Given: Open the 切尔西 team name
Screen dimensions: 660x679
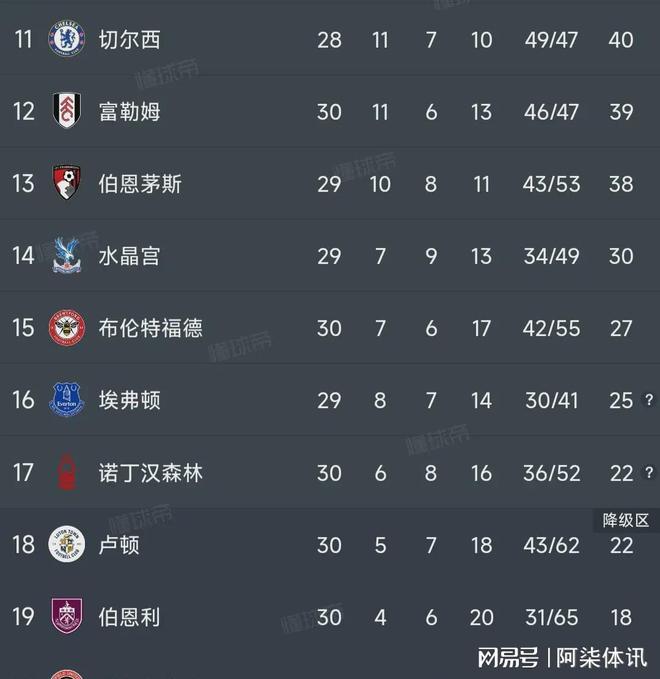Looking at the screenshot, I should point(129,40).
